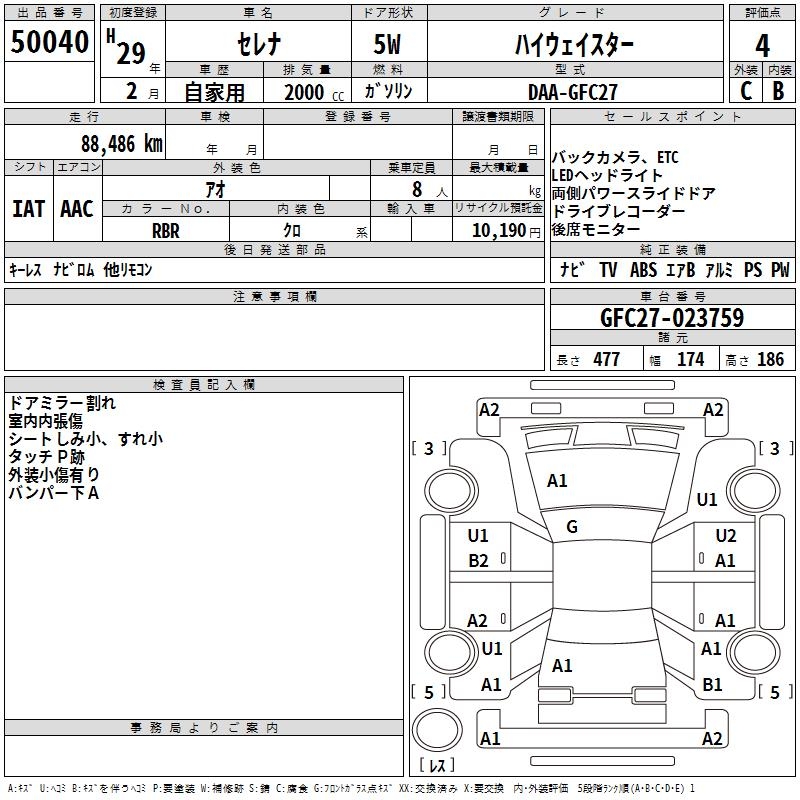The height and width of the screenshot is (800, 800).
Task: Select the B1 damage mark on diagram
Action: pyautogui.click(x=712, y=685)
